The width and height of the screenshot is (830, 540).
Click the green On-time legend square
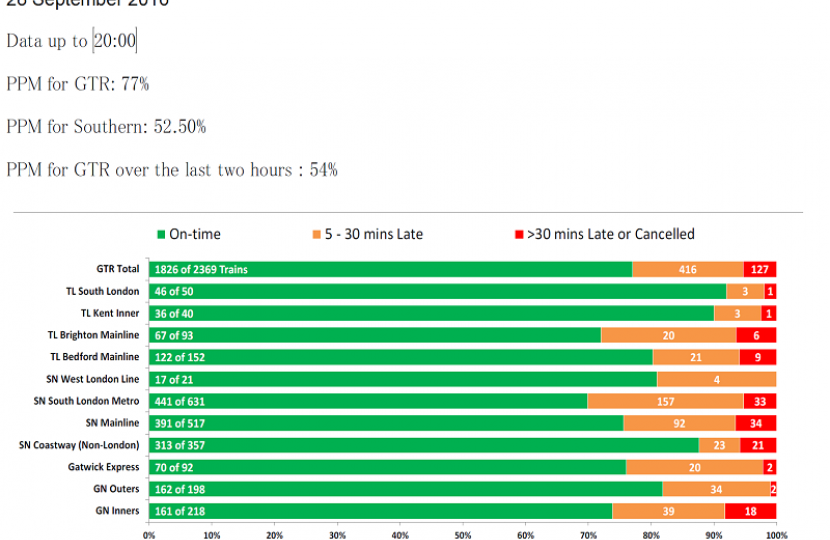(159, 235)
